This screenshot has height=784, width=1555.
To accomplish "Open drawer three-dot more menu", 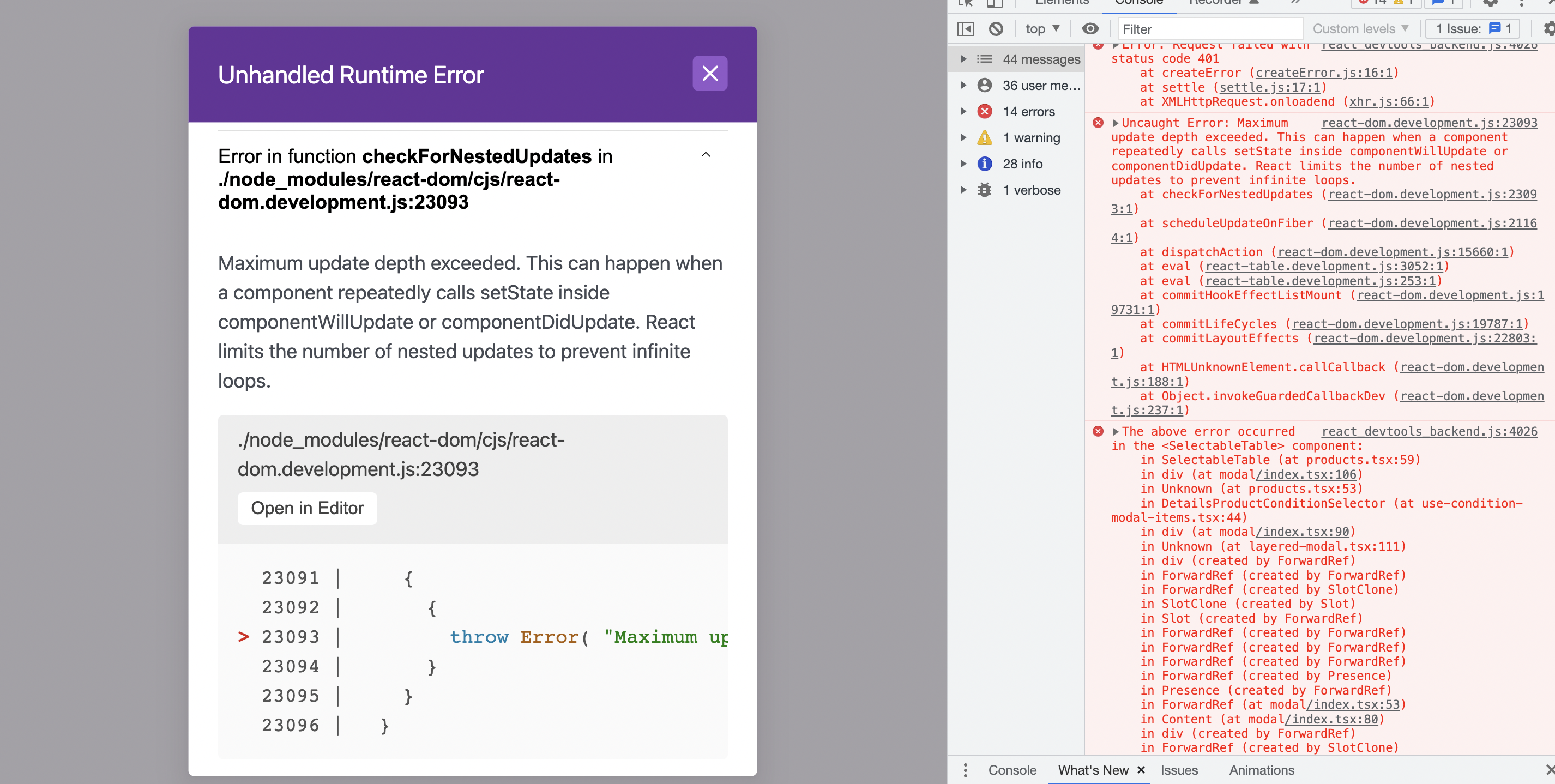I will pos(965,770).
